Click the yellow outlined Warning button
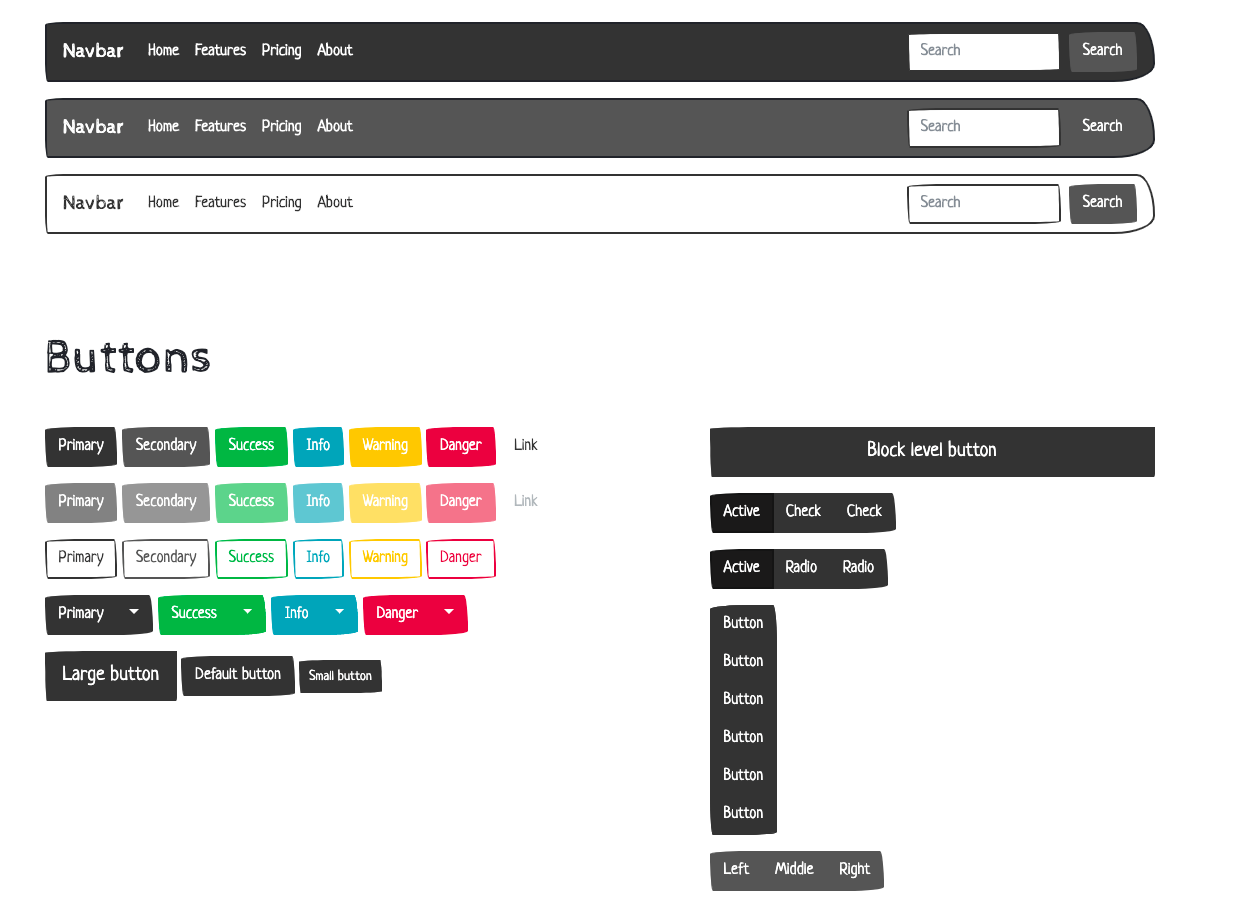 click(385, 559)
